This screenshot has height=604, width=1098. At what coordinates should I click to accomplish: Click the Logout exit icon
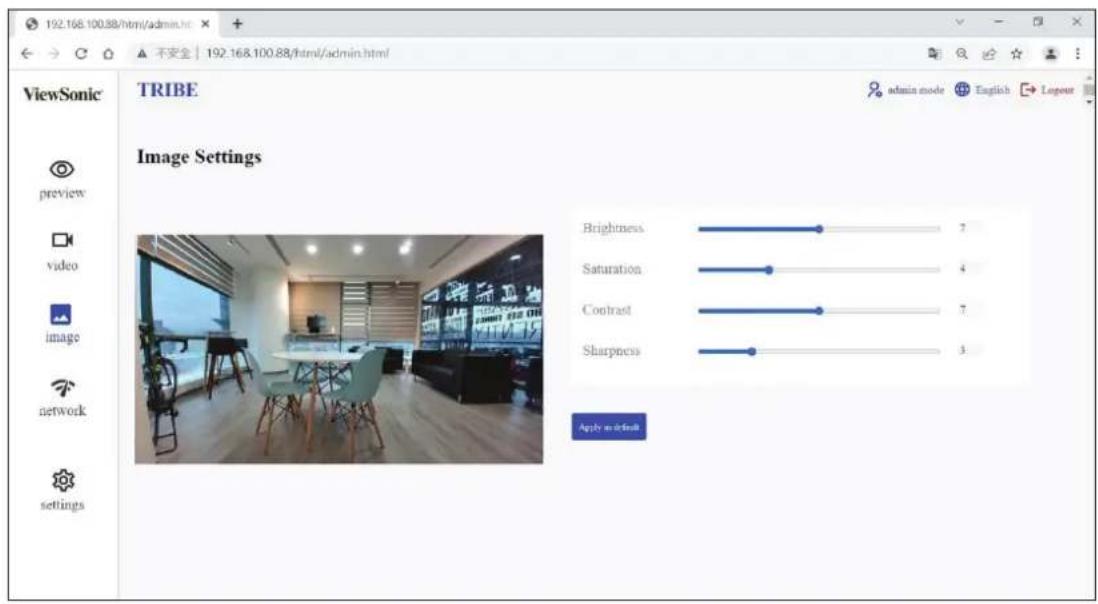pyautogui.click(x=1028, y=90)
